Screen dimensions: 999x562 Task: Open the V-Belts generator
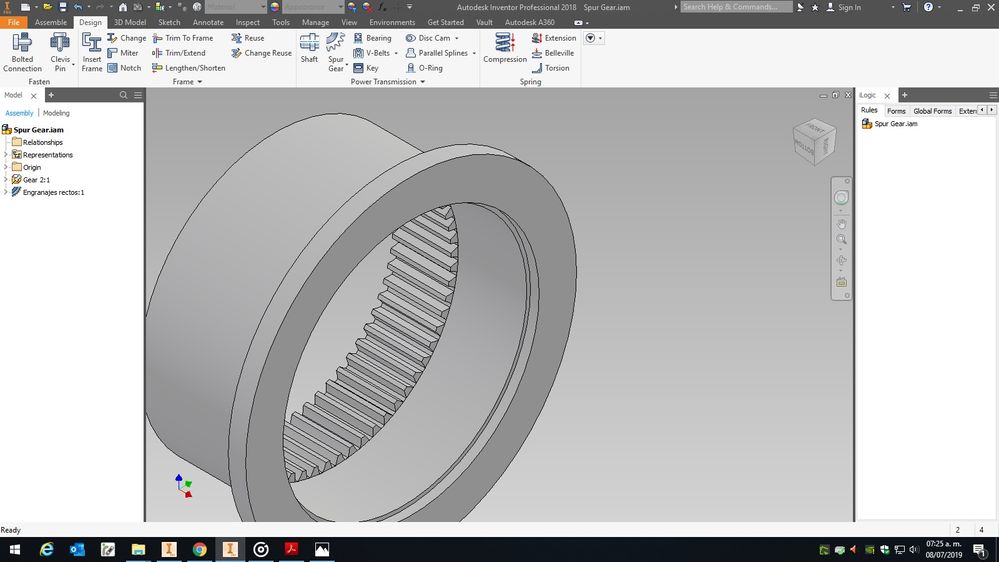coord(371,53)
